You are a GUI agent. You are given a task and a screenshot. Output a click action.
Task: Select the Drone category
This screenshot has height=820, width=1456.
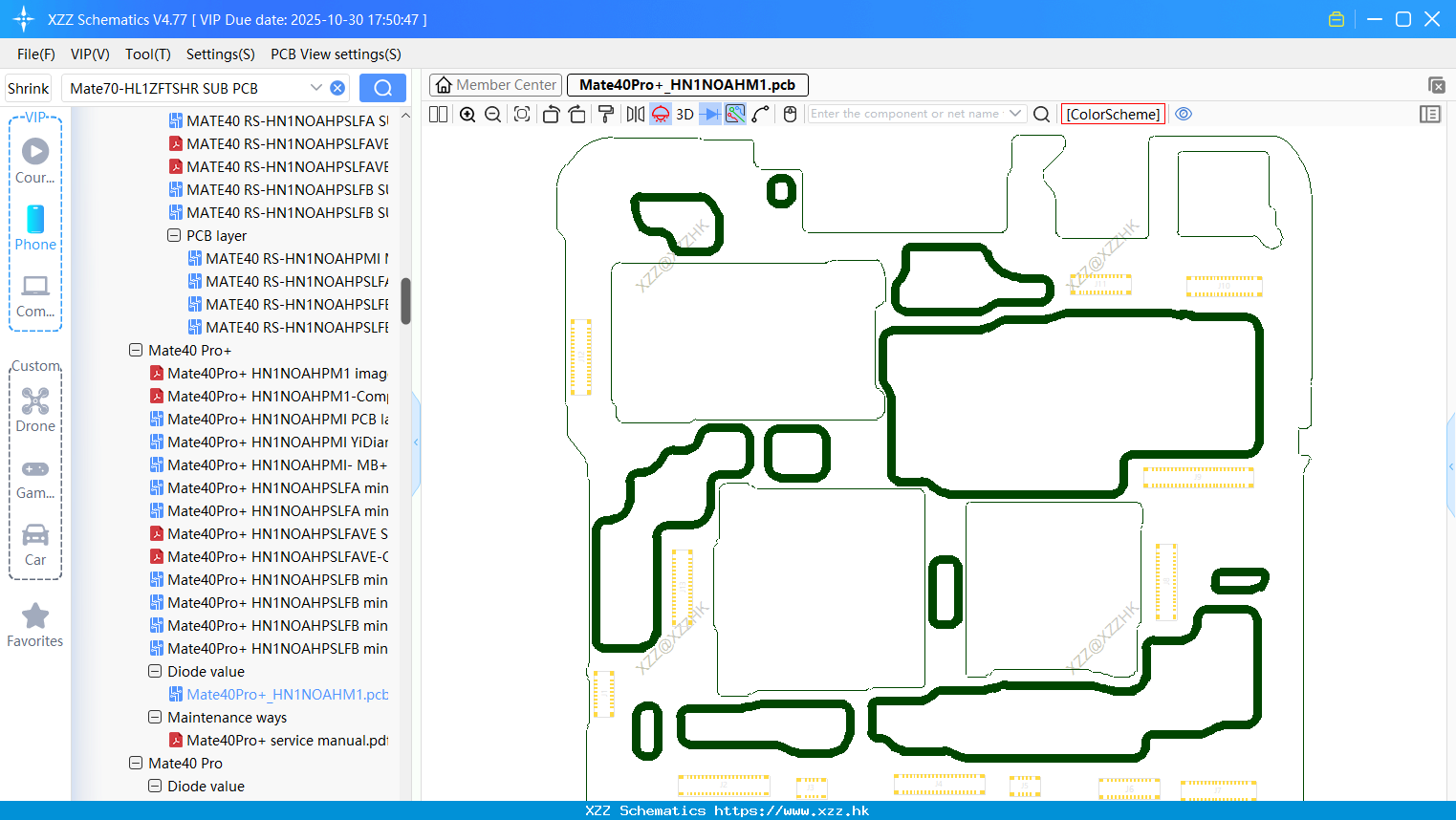35,409
